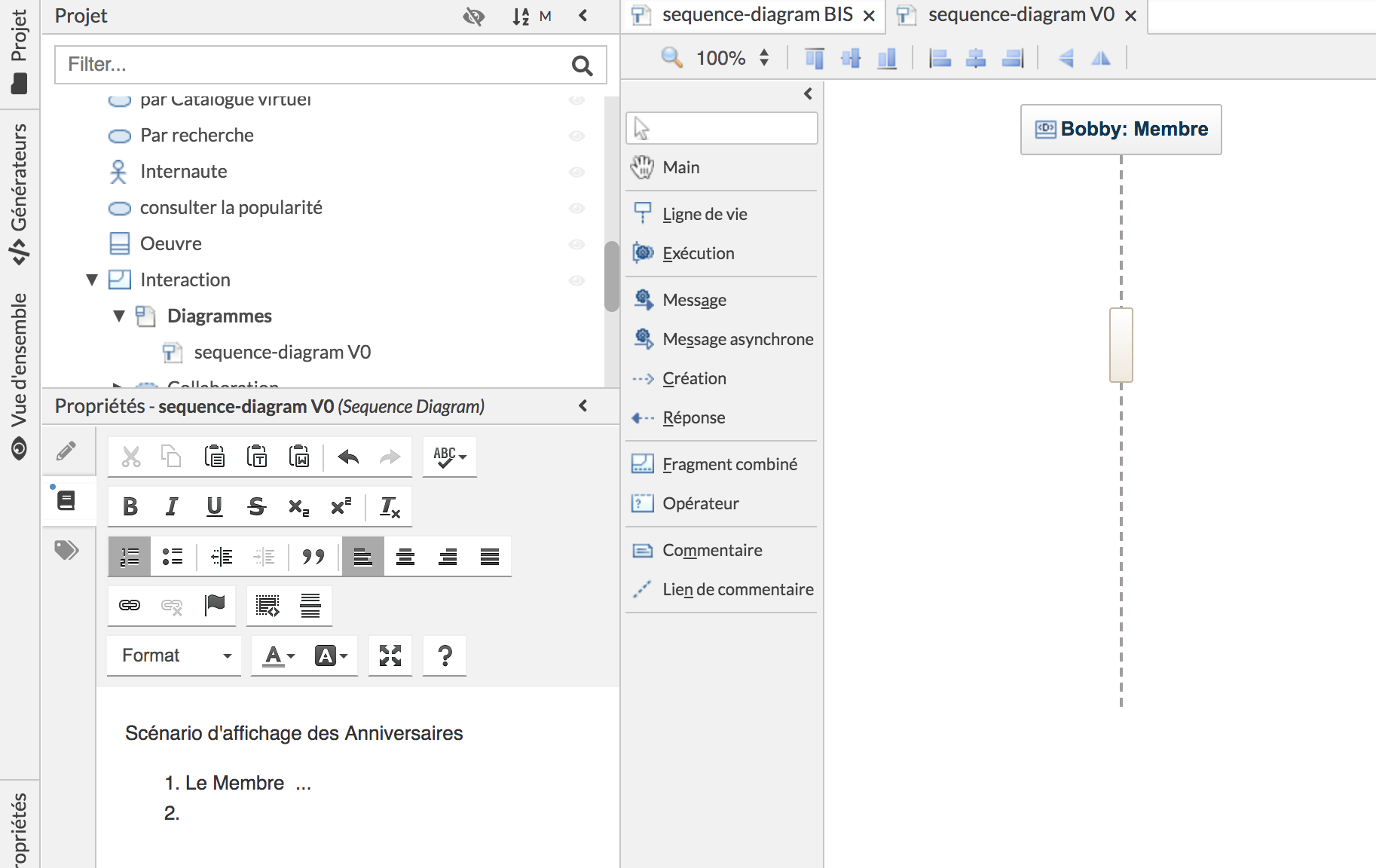Open sequence-diagram V0 in project tree
Screen dimensions: 1376x868
pyautogui.click(x=282, y=353)
